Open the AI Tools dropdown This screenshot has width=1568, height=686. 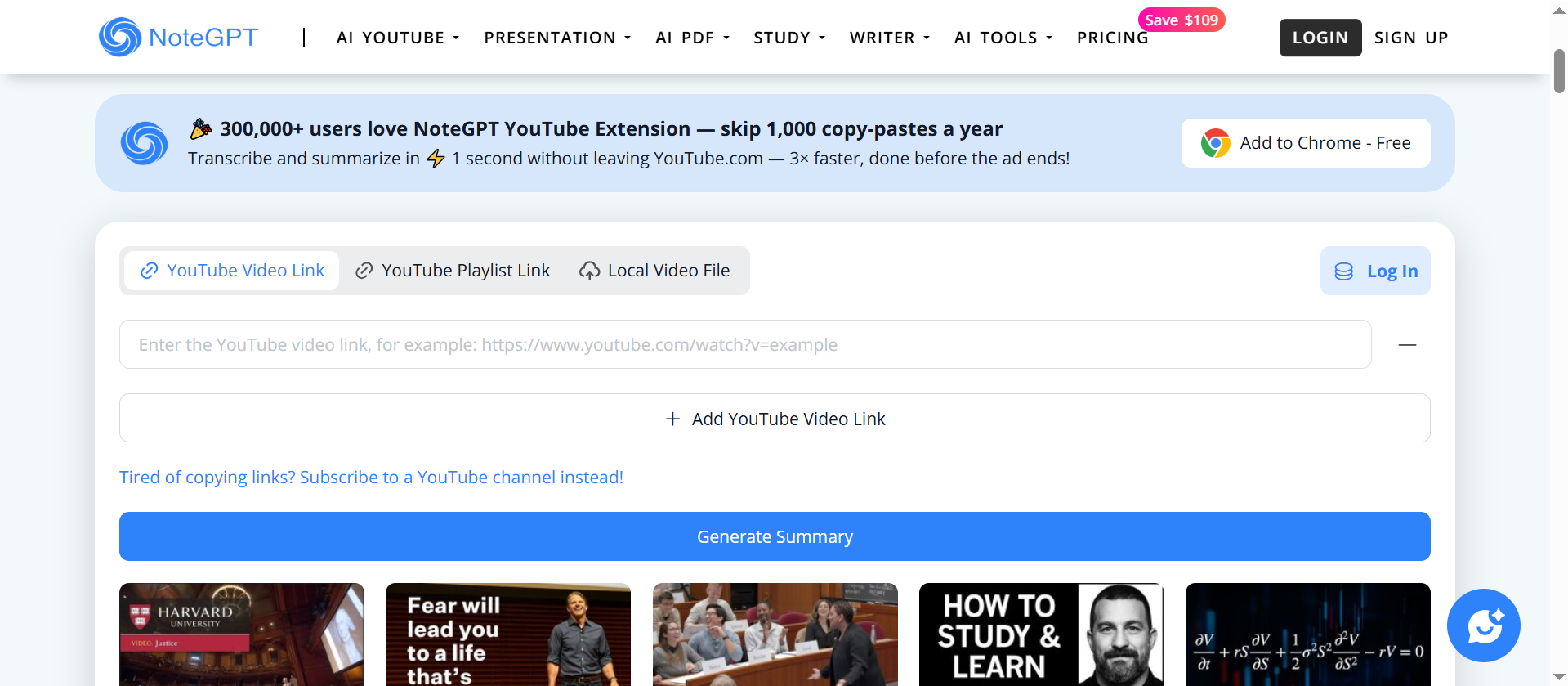tap(1003, 38)
